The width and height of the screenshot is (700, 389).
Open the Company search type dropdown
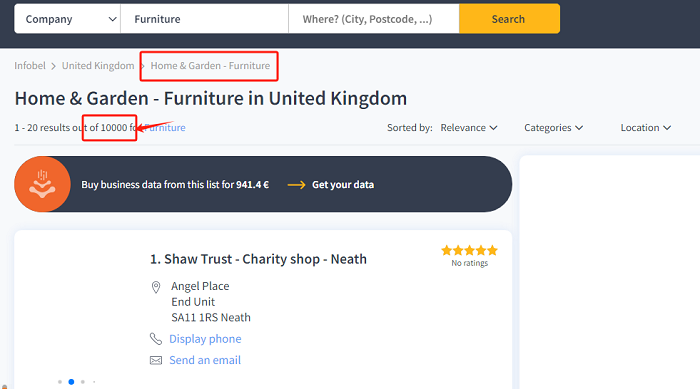(67, 19)
